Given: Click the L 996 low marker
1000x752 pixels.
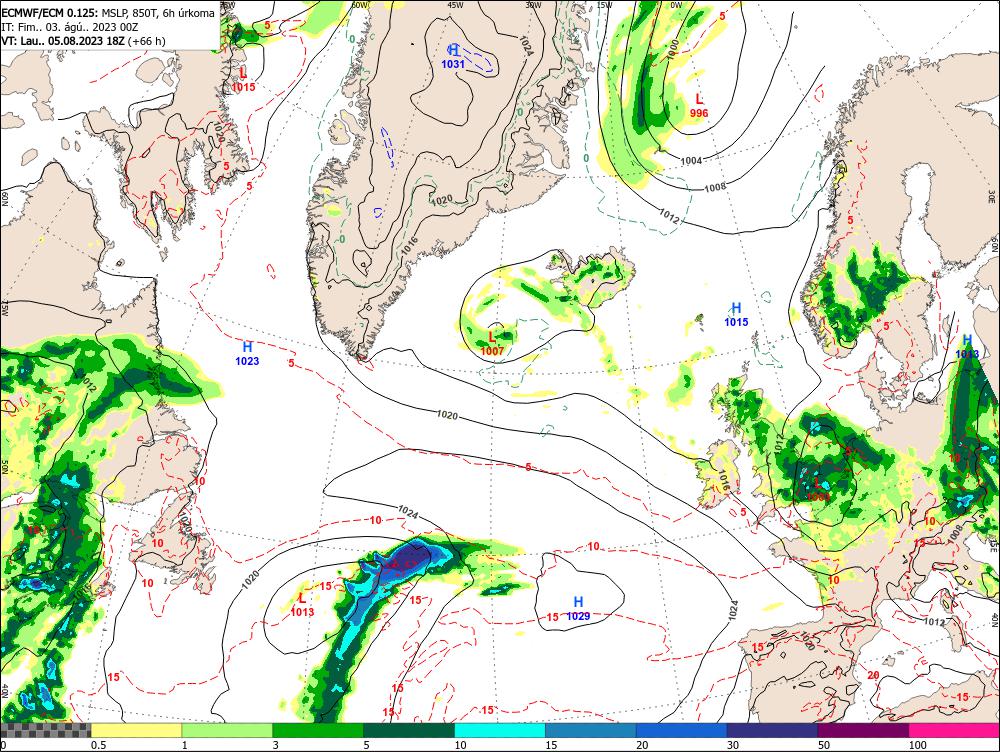Looking at the screenshot, I should pos(699,105).
